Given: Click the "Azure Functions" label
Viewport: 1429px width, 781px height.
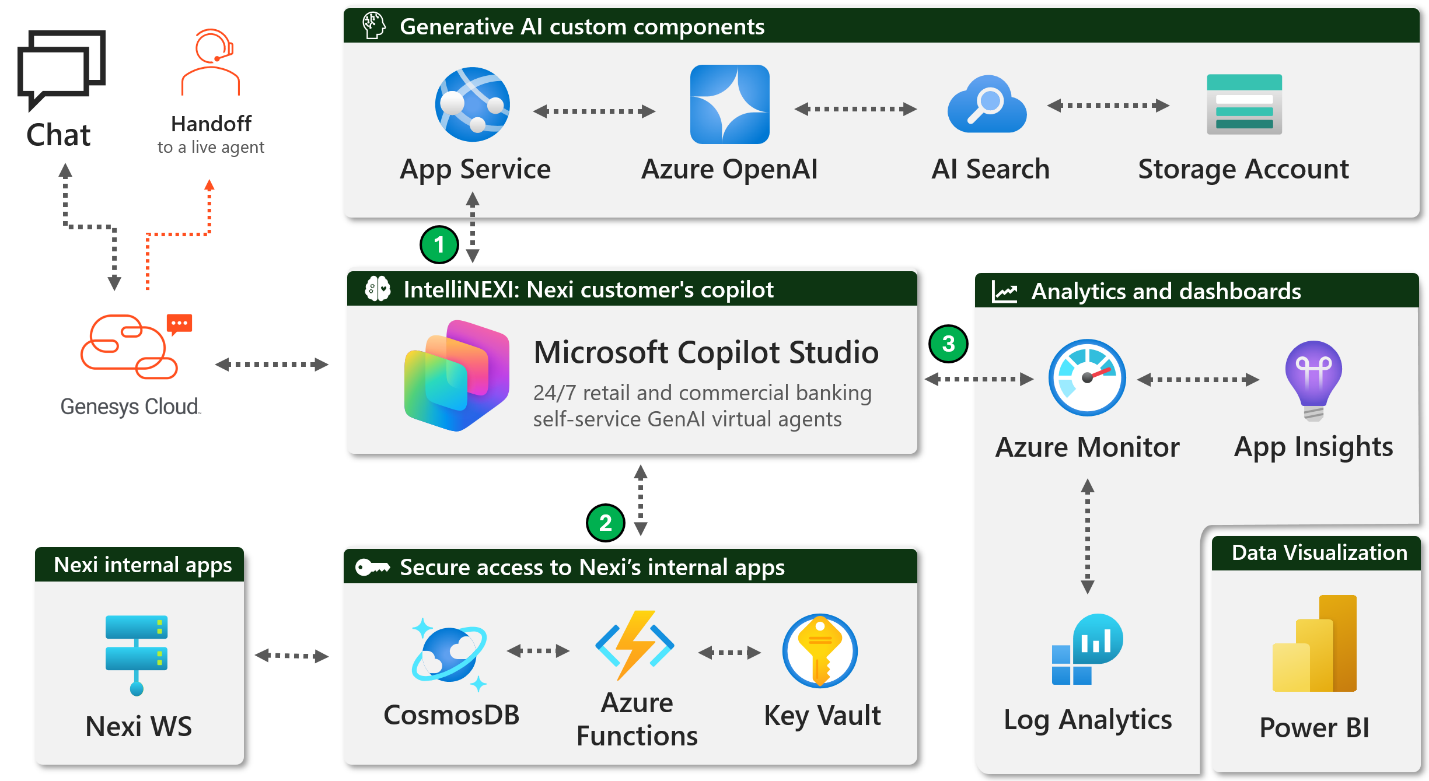Looking at the screenshot, I should pyautogui.click(x=636, y=719).
